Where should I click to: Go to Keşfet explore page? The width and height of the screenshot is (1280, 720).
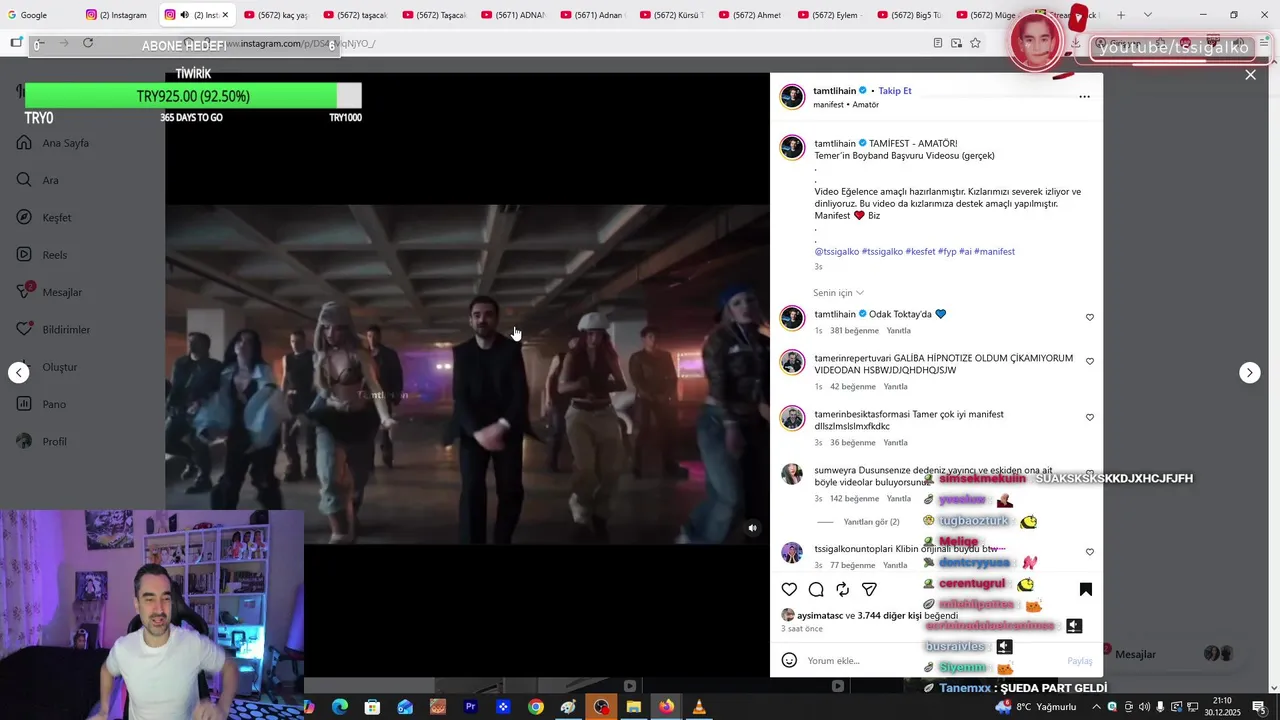pyautogui.click(x=44, y=218)
